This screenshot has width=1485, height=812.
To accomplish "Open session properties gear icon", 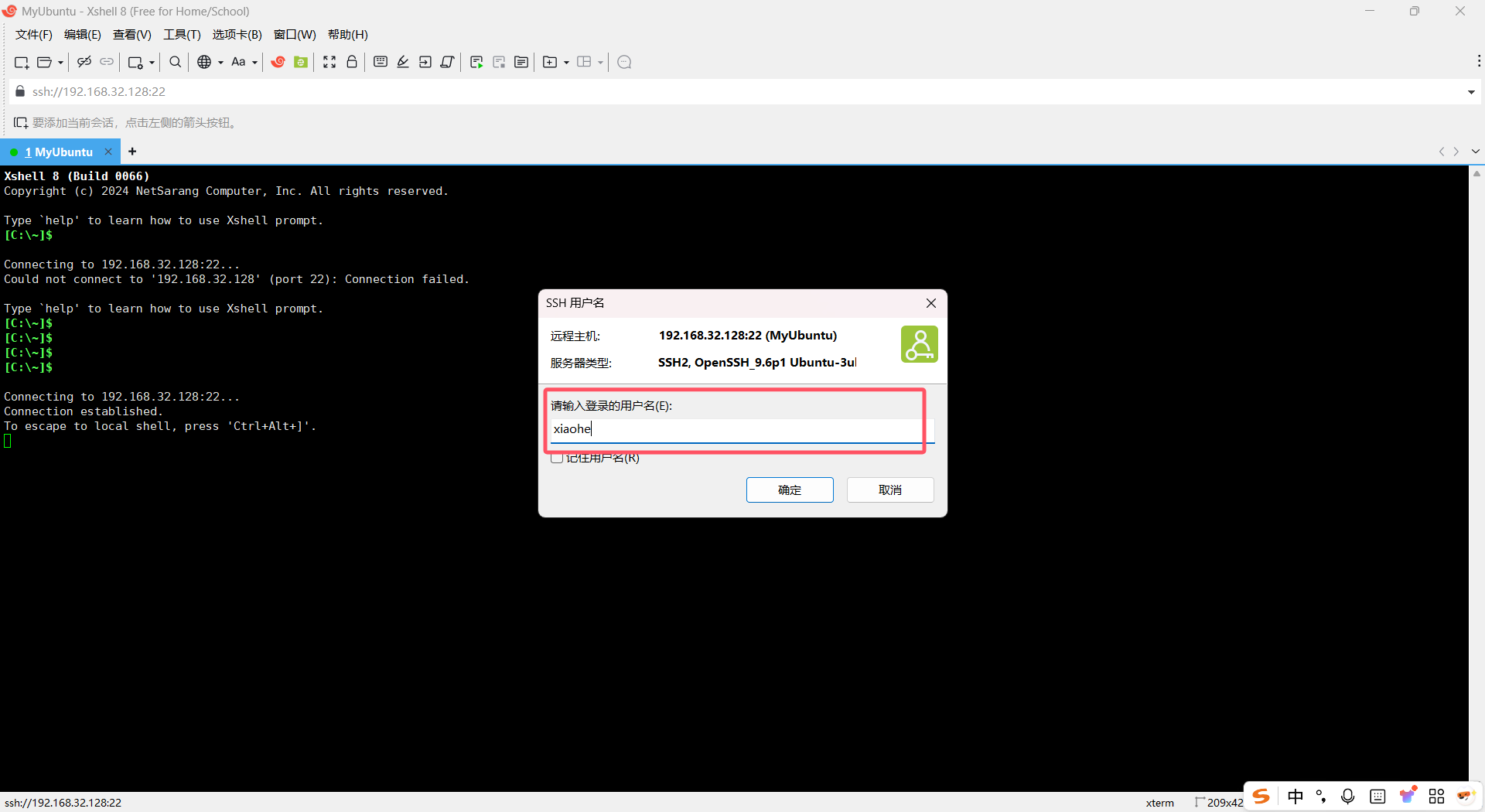I will [135, 62].
